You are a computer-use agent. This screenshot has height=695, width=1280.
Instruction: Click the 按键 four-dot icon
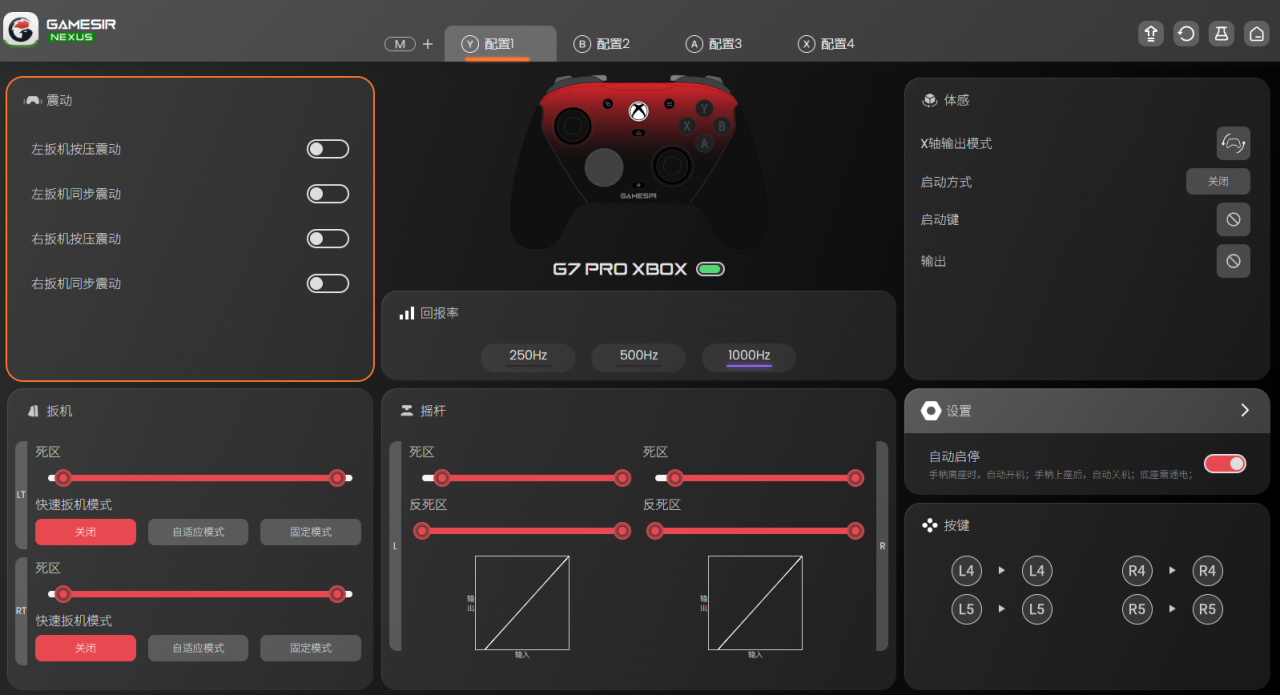(x=930, y=525)
